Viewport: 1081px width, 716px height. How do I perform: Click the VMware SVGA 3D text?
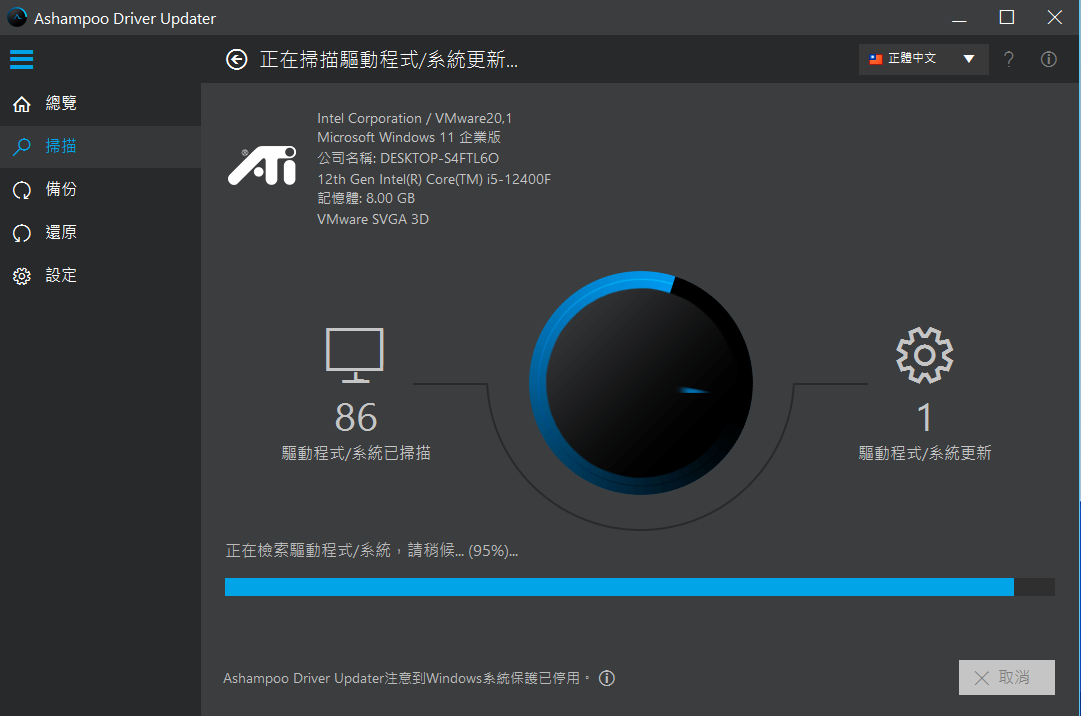point(373,219)
